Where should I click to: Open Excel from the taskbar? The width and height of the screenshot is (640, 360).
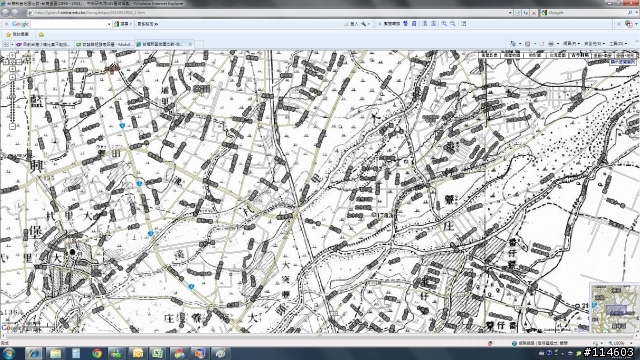158,353
